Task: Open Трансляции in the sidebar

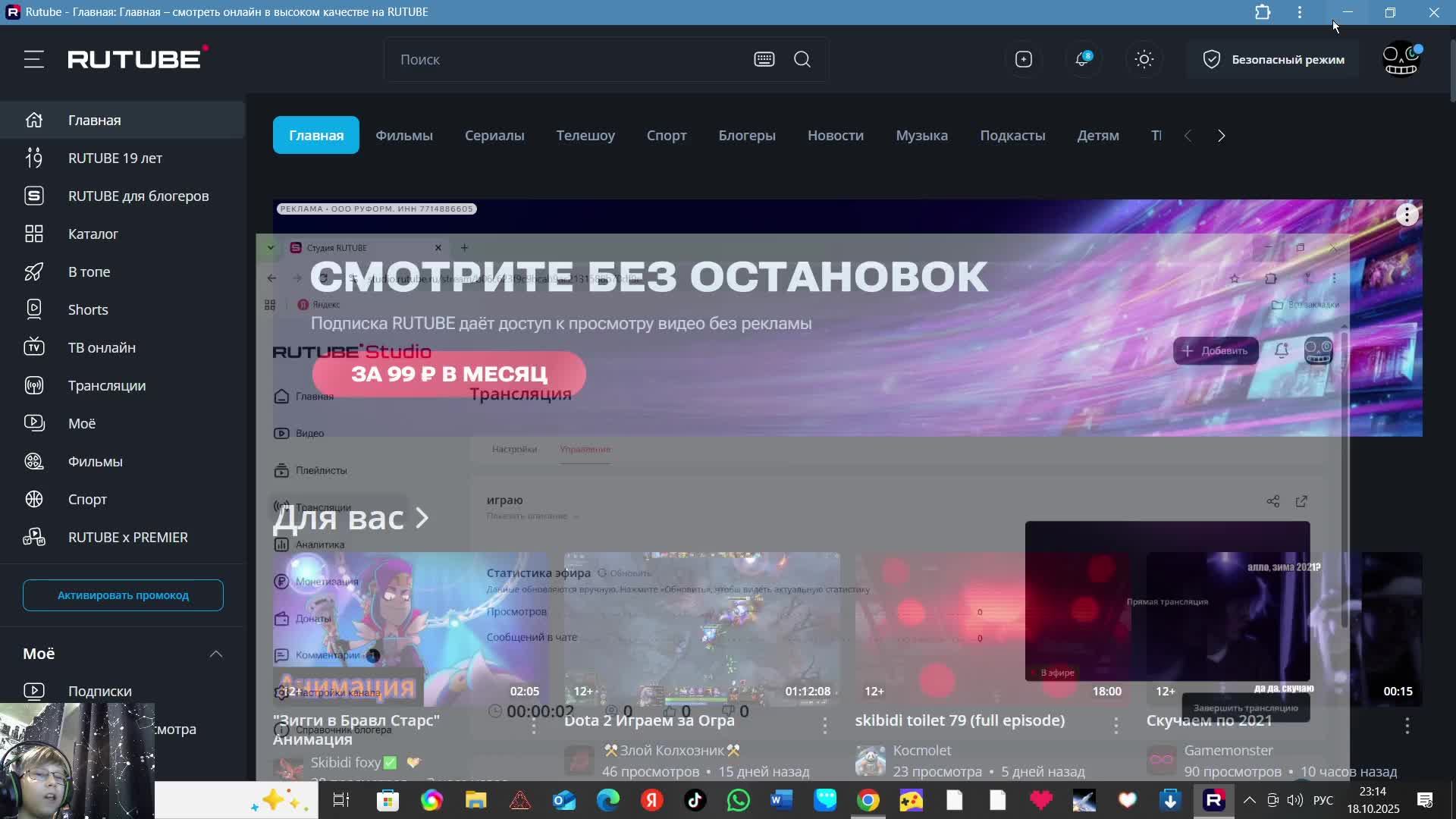Action: (106, 385)
